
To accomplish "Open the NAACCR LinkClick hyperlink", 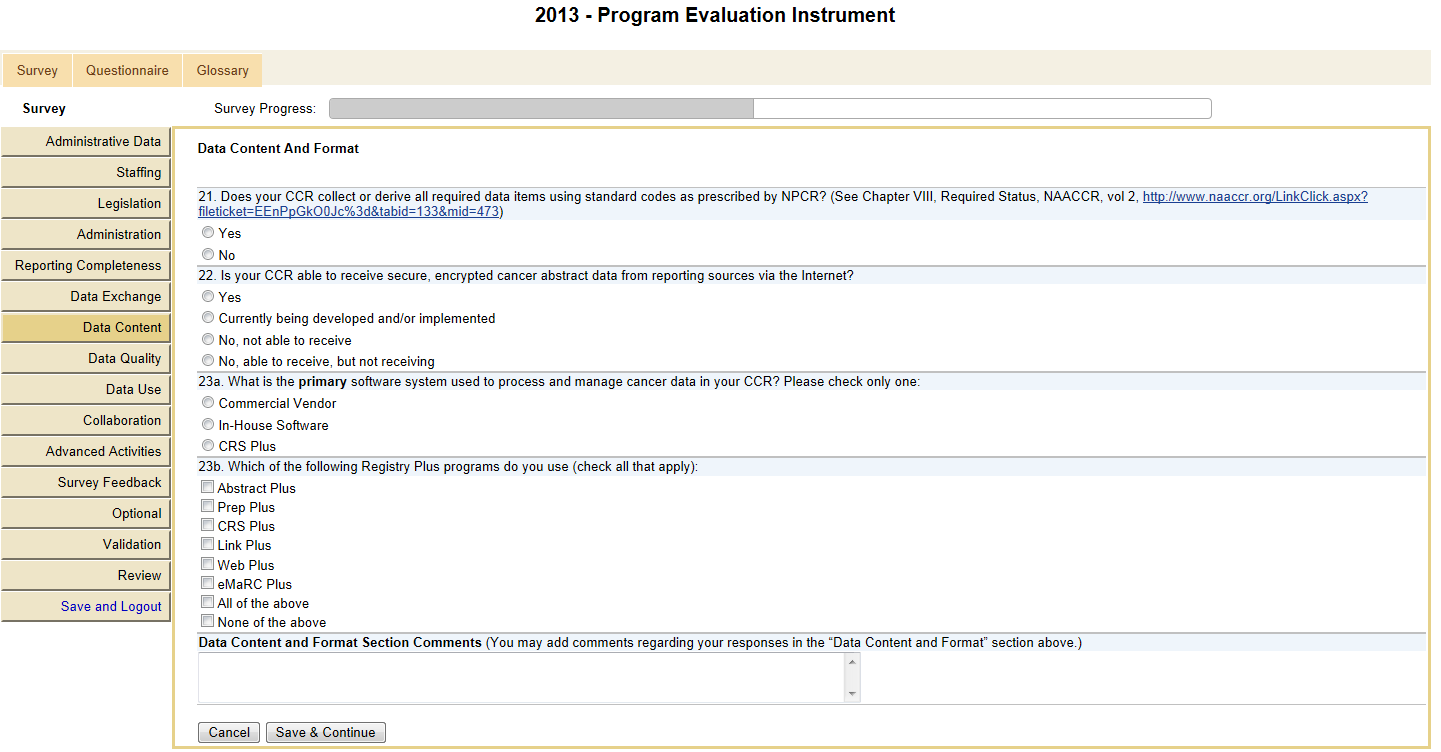I will tap(1254, 197).
